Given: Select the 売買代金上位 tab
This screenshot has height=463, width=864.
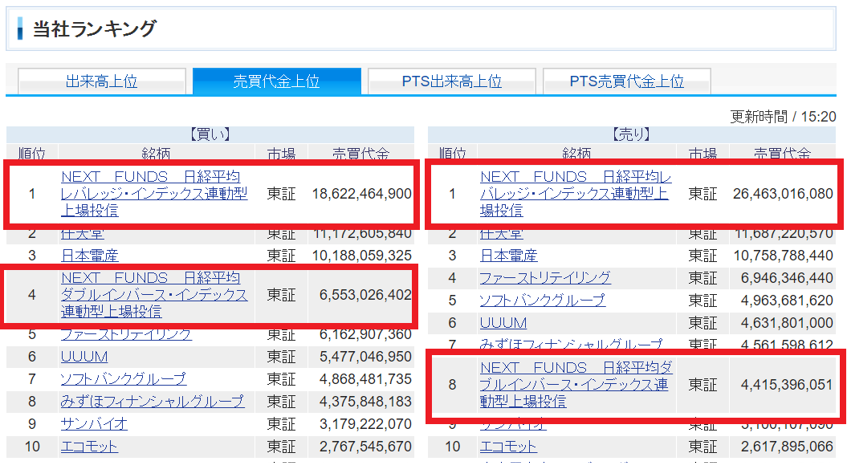Looking at the screenshot, I should [276, 81].
